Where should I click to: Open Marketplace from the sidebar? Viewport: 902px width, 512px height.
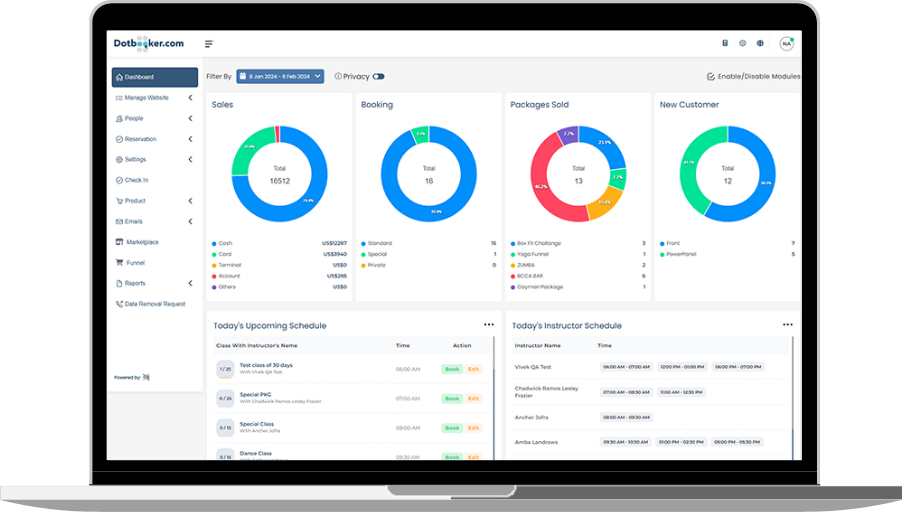pyautogui.click(x=141, y=242)
